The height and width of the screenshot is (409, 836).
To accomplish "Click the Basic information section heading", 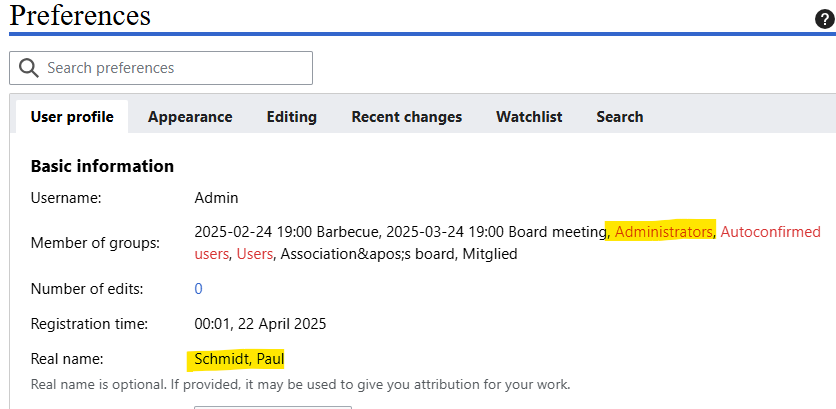I will click(102, 166).
